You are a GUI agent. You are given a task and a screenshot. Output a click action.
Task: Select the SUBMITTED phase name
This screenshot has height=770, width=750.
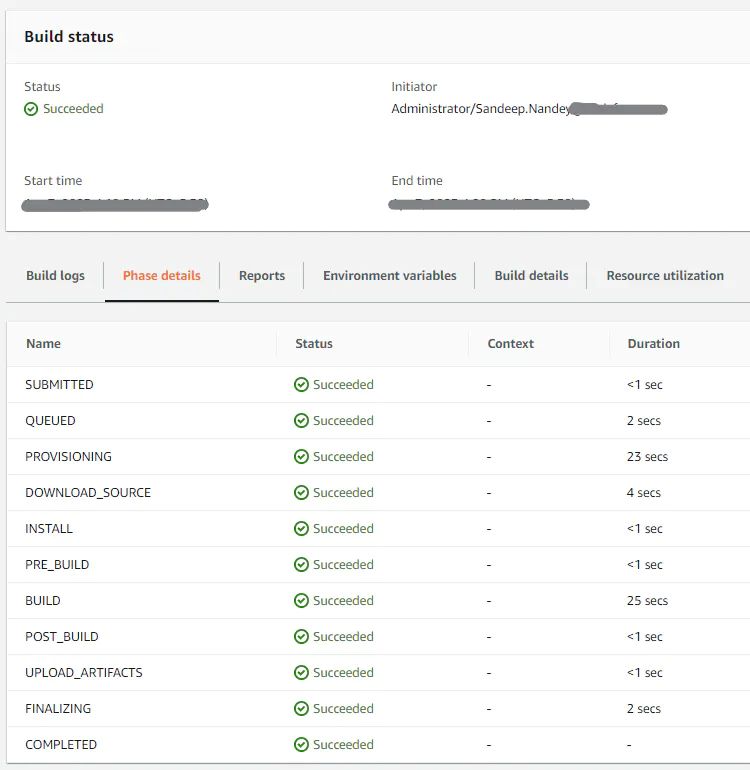pyautogui.click(x=59, y=385)
